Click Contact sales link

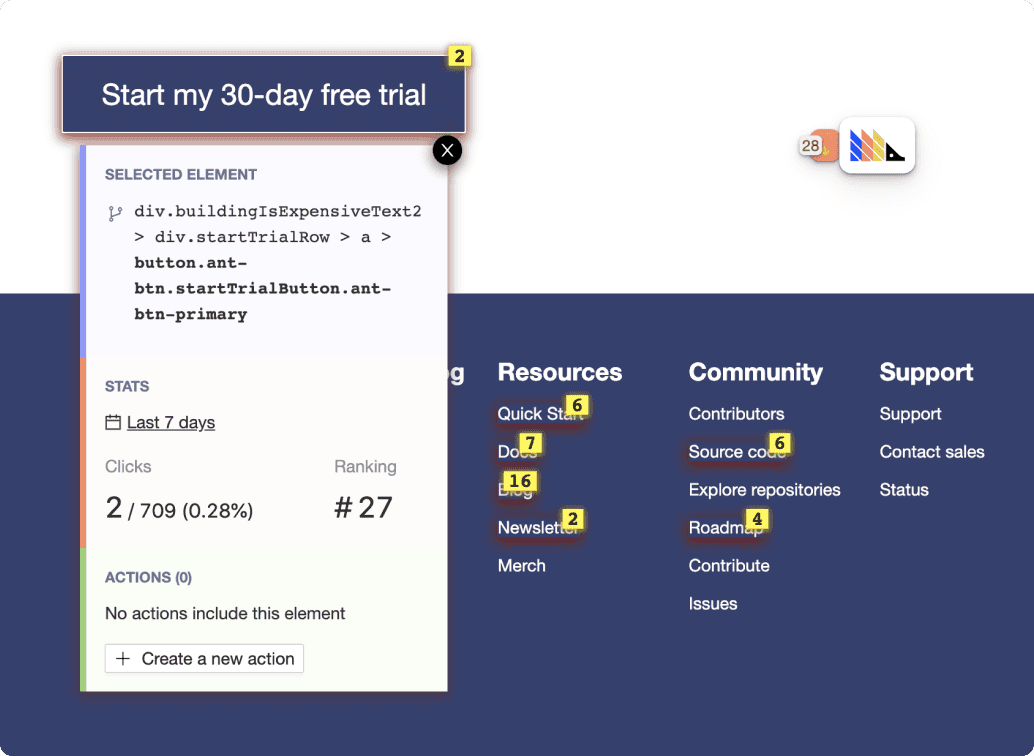tap(931, 452)
